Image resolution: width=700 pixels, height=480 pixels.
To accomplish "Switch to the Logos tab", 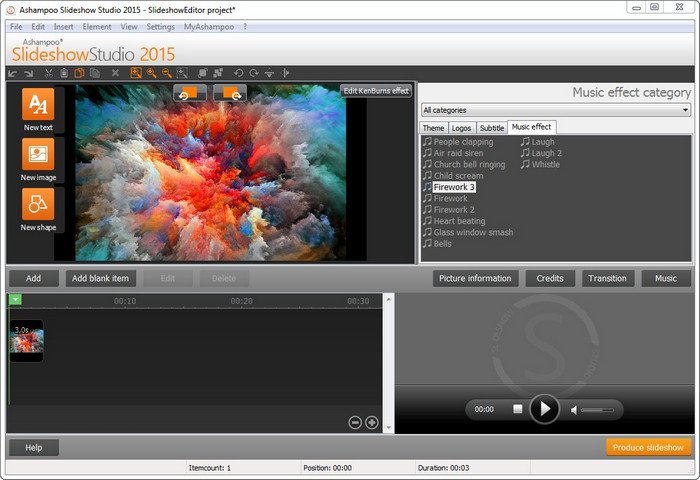I will coord(461,128).
